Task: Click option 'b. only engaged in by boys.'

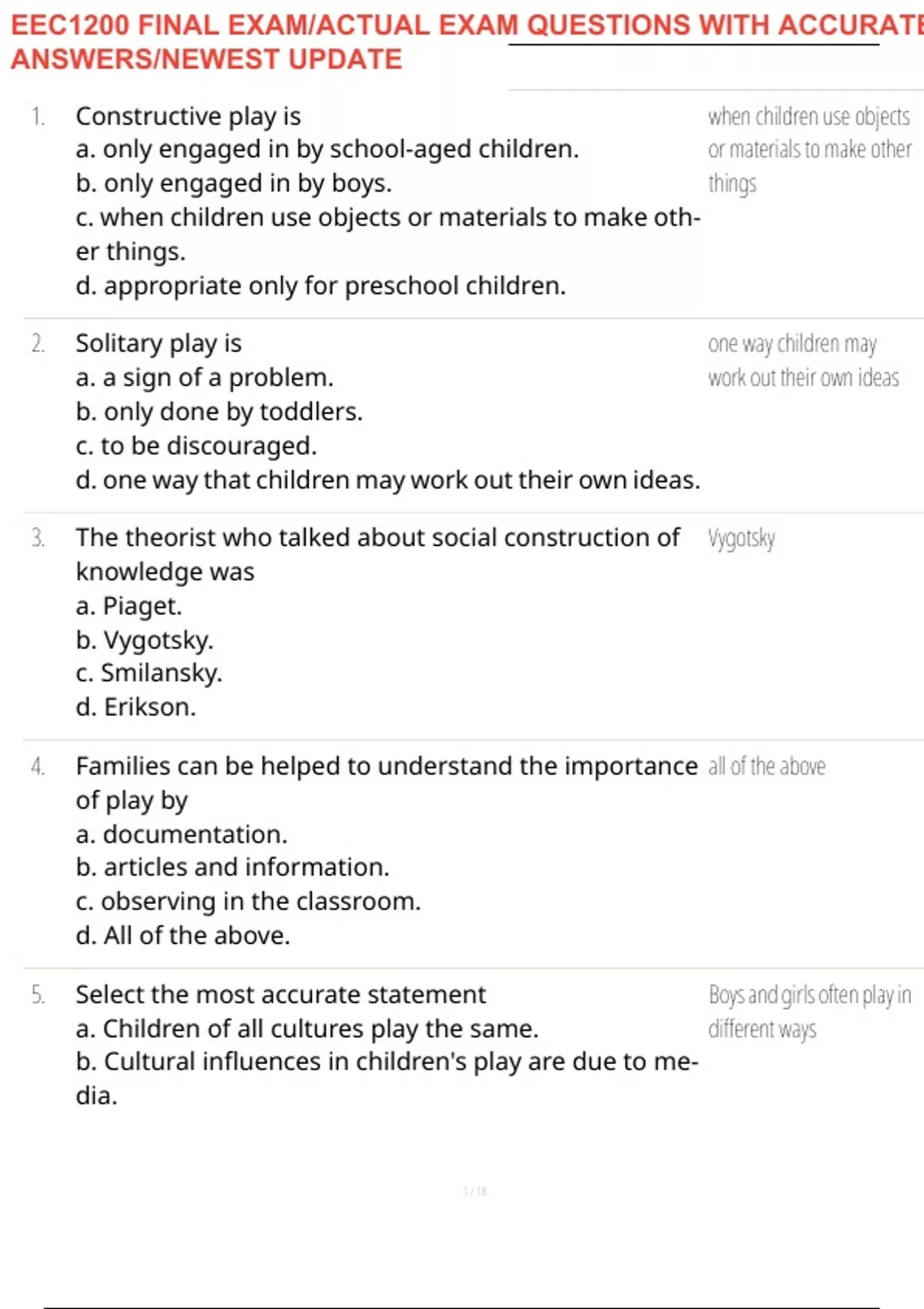Action: point(233,183)
